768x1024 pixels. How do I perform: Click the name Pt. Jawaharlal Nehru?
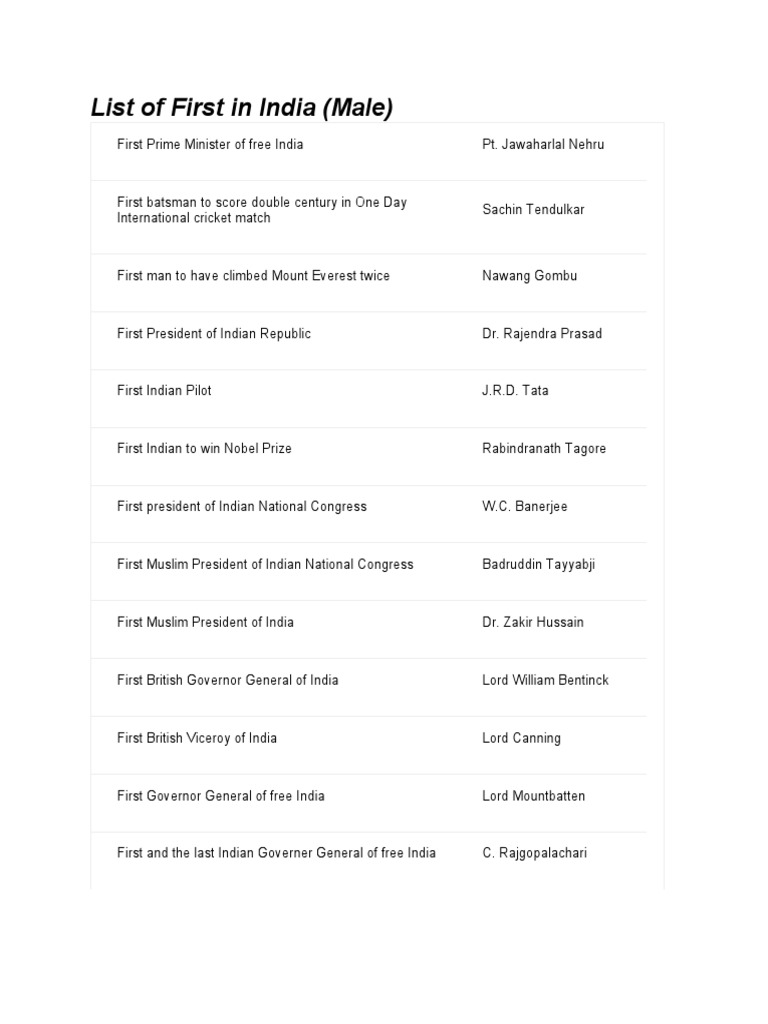click(x=543, y=145)
